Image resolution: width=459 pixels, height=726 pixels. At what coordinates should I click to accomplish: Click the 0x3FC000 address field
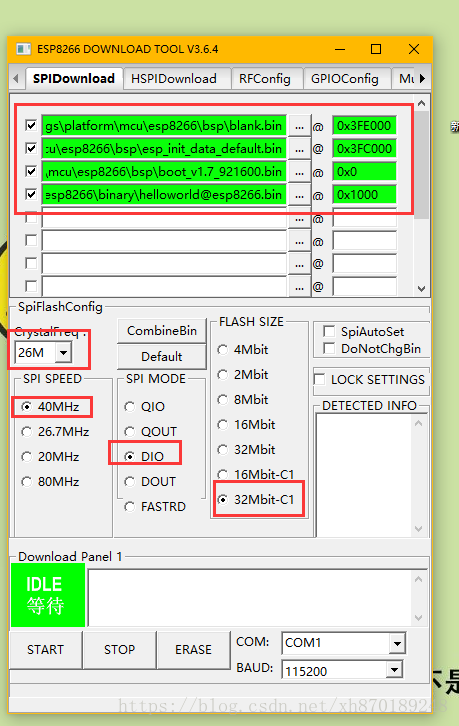[x=365, y=149]
